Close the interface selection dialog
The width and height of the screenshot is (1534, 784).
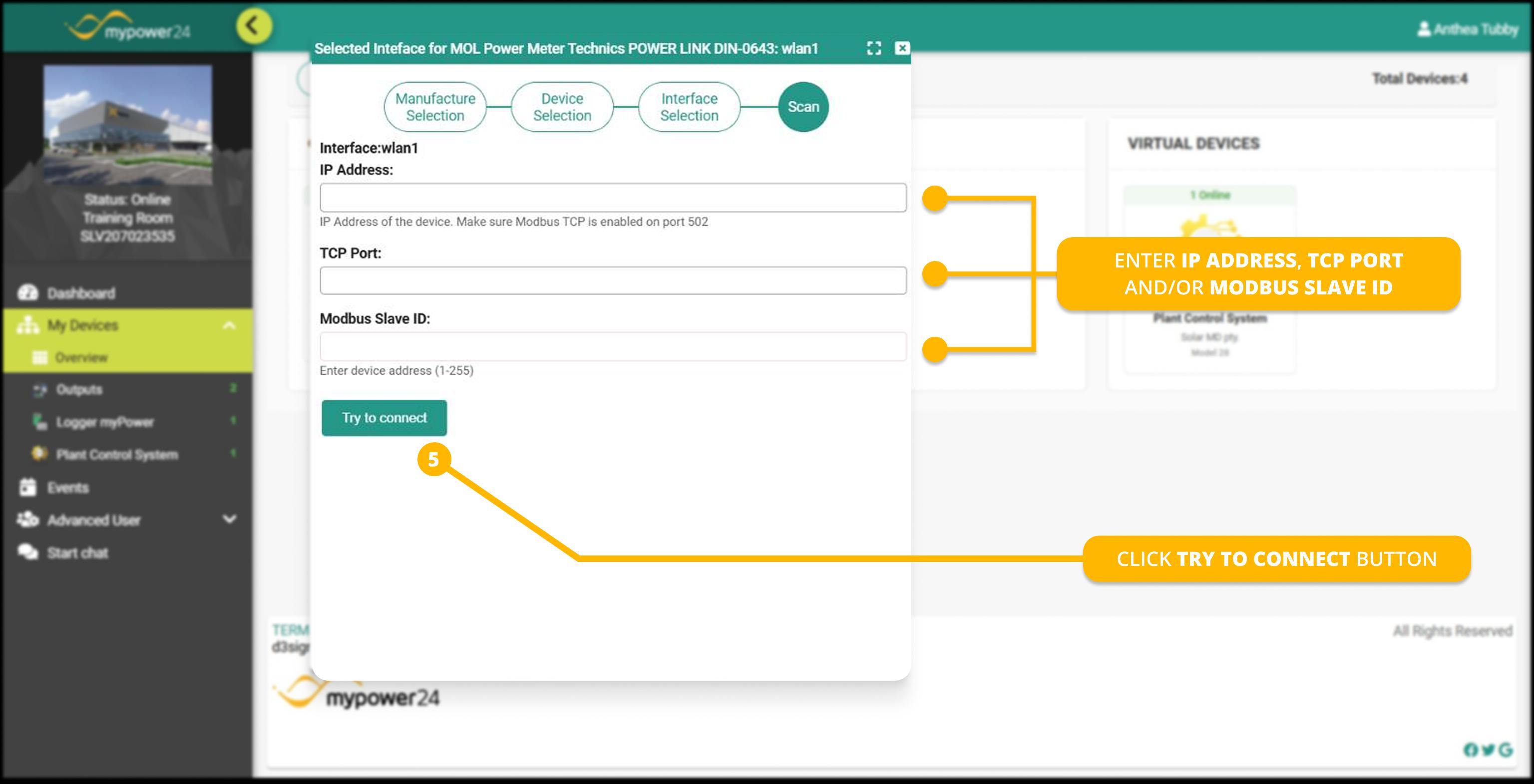pyautogui.click(x=902, y=48)
